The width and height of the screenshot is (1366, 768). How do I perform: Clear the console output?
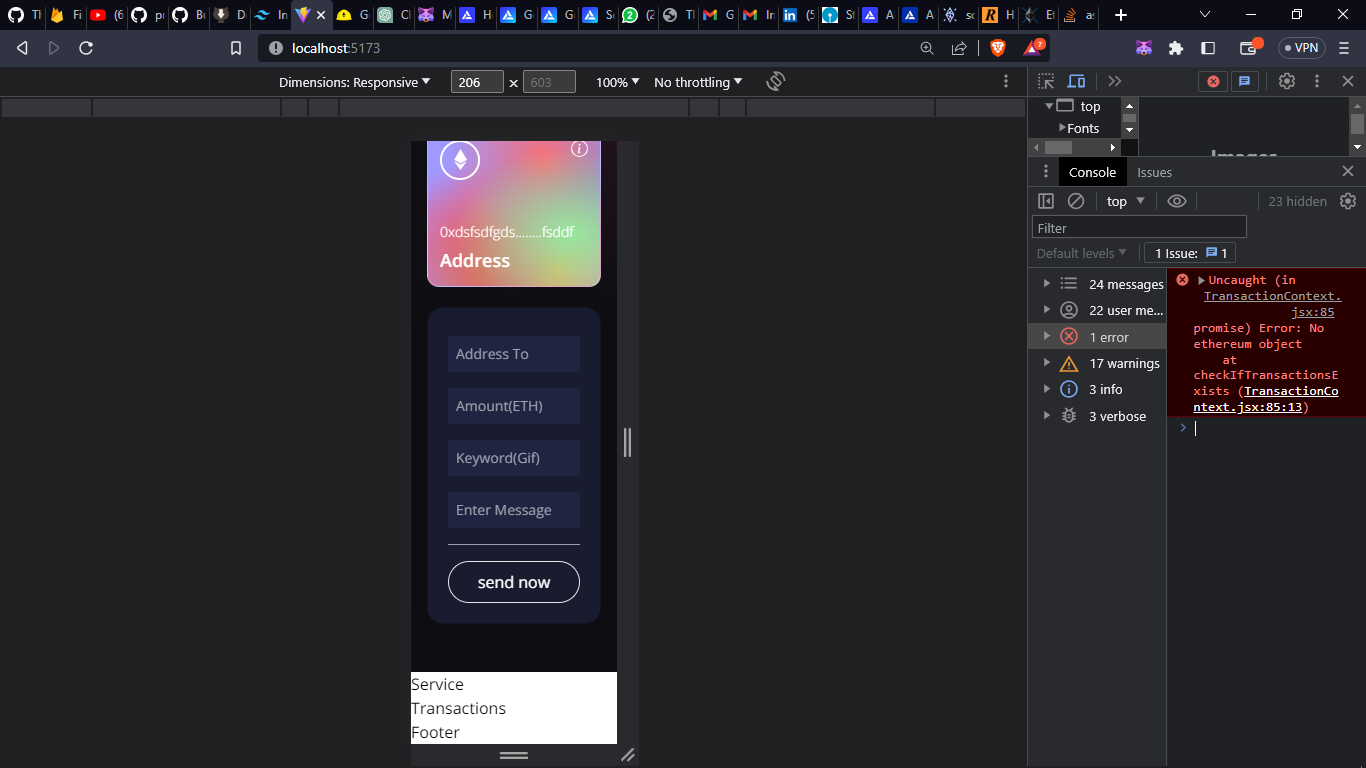tap(1076, 201)
